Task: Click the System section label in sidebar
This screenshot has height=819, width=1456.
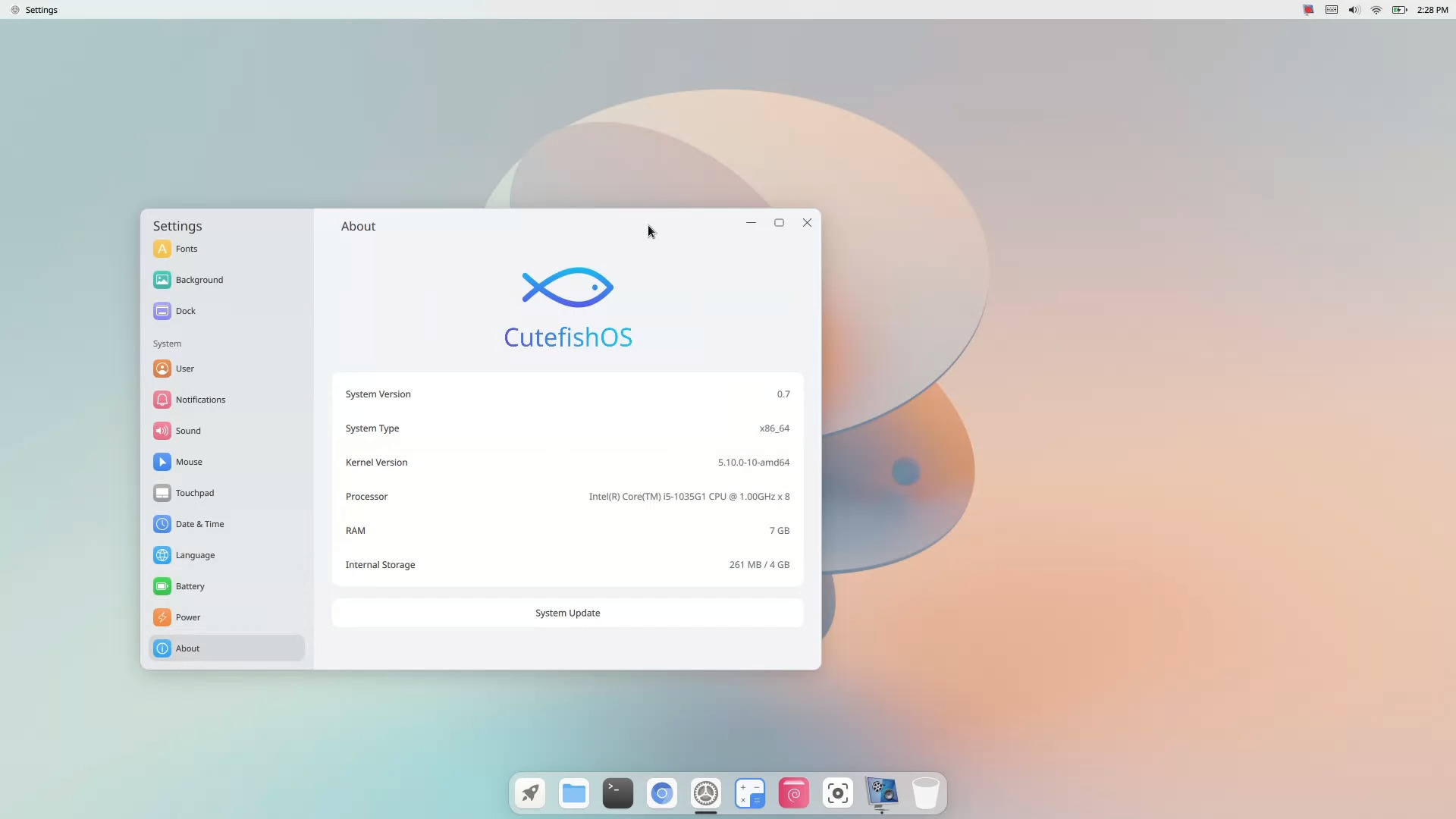Action: pyautogui.click(x=167, y=344)
